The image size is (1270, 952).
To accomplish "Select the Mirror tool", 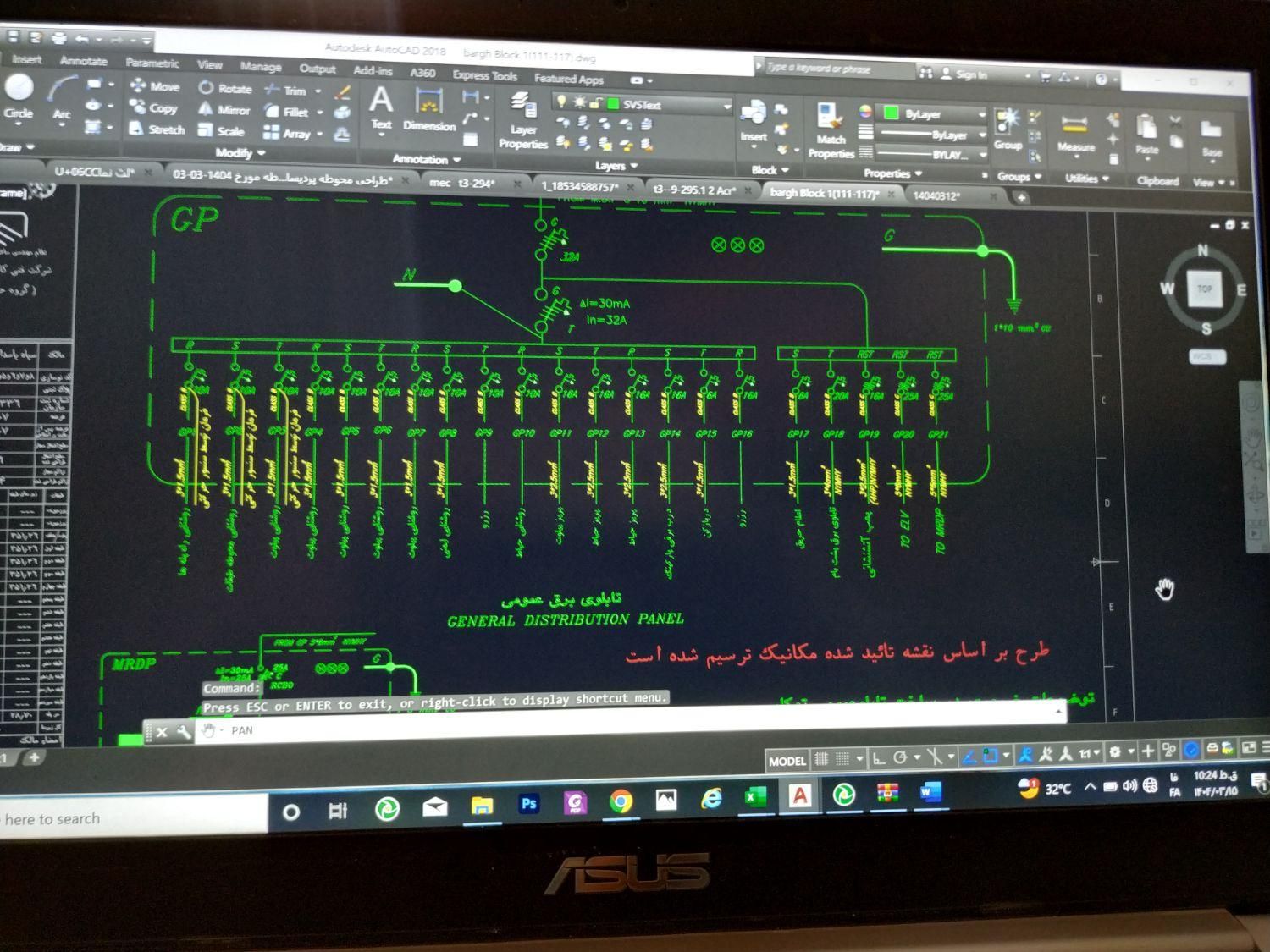I will coord(224,109).
